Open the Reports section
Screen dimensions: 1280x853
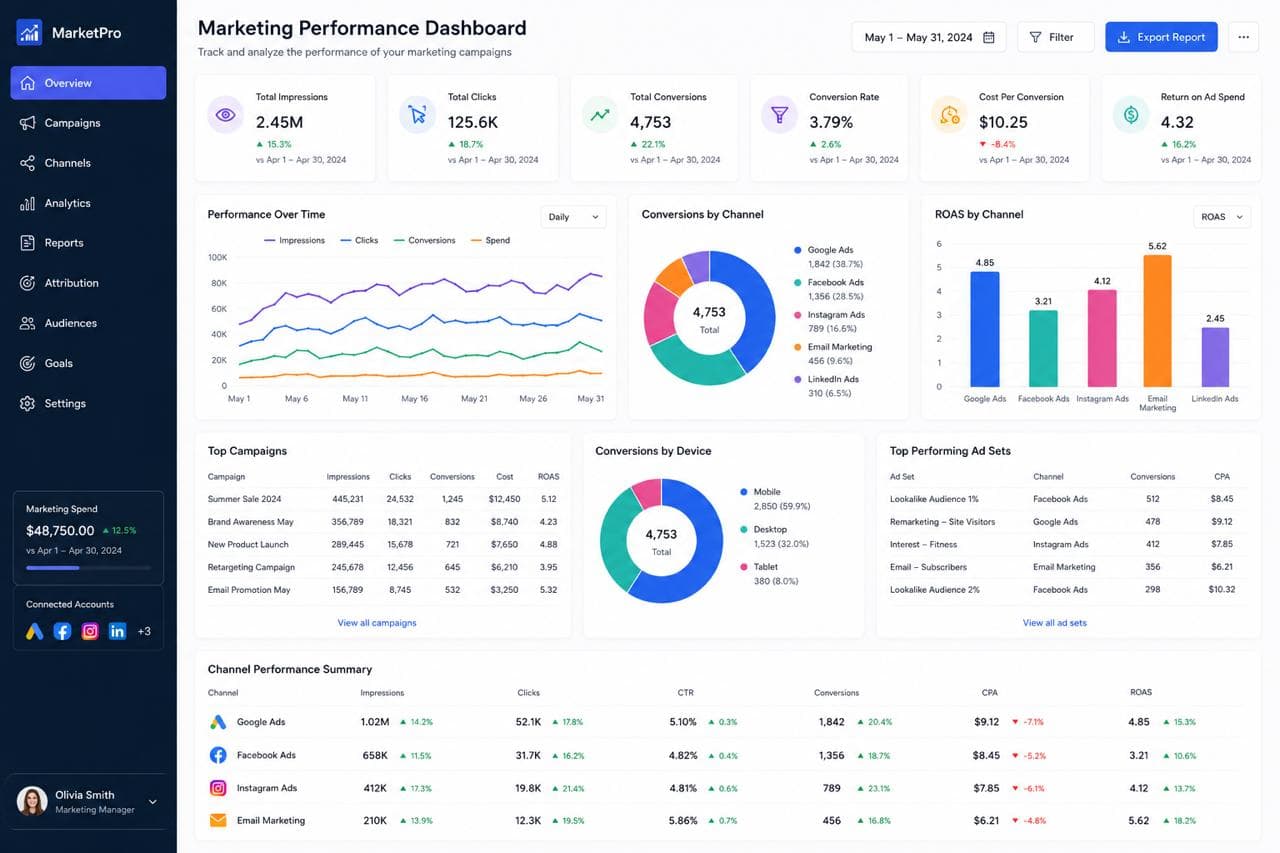(x=88, y=243)
